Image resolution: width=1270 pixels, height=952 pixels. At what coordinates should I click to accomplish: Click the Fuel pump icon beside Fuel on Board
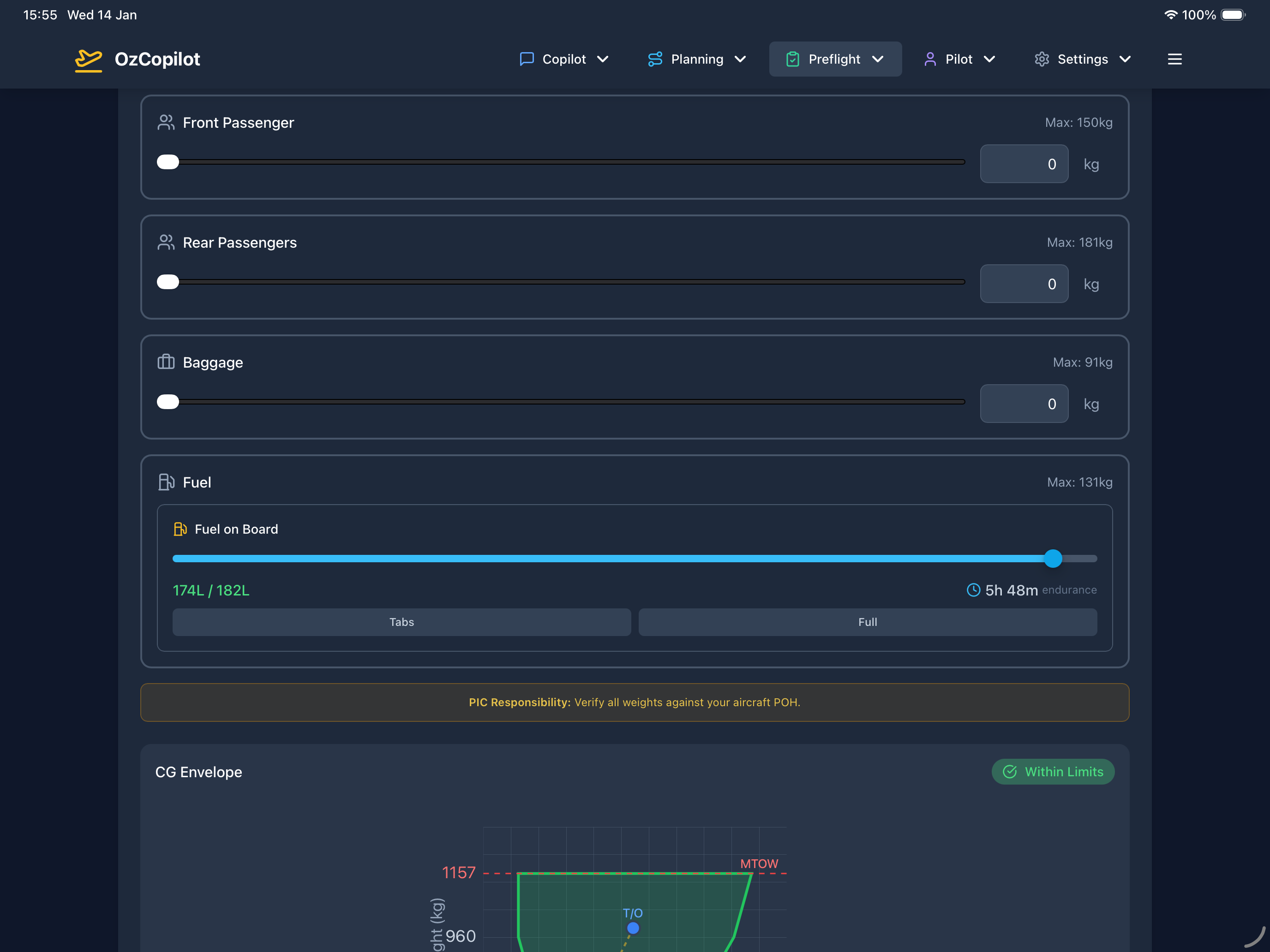coord(180,529)
